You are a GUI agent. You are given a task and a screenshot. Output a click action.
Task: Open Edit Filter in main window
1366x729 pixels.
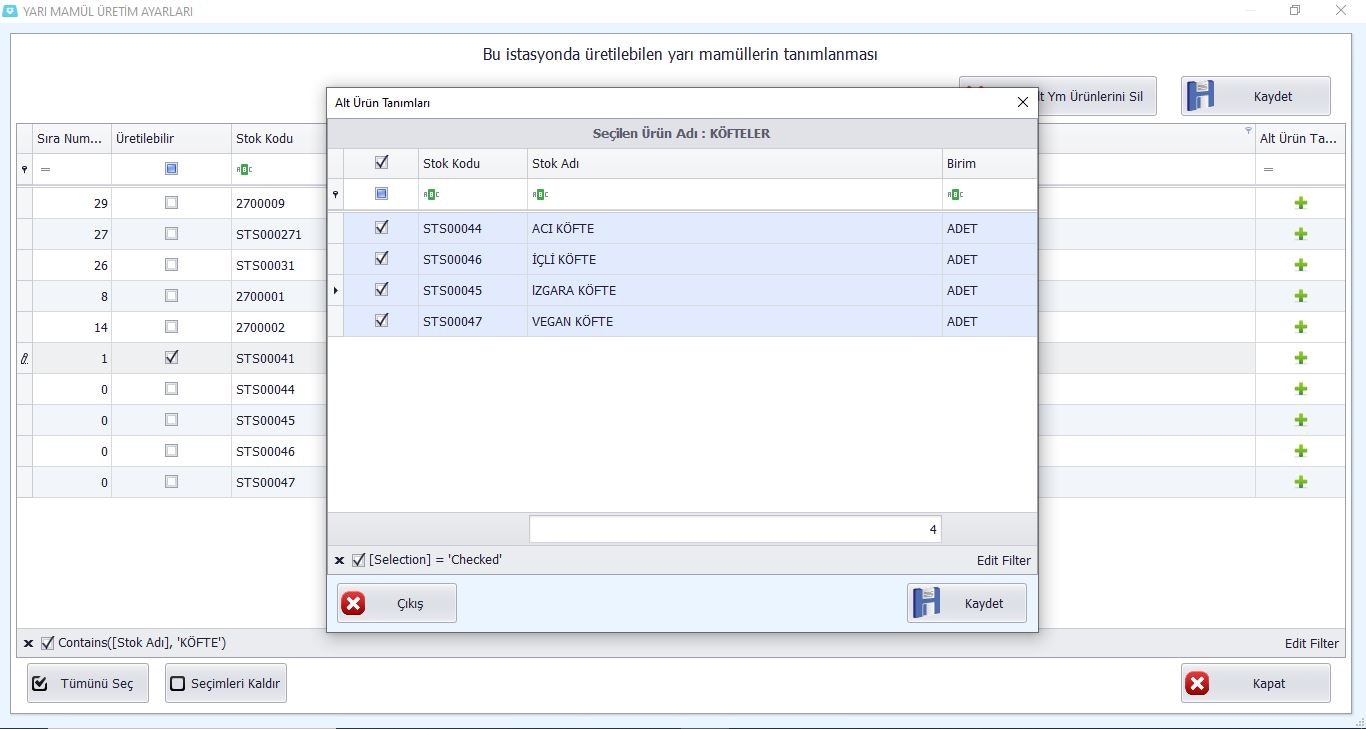[x=1311, y=644]
